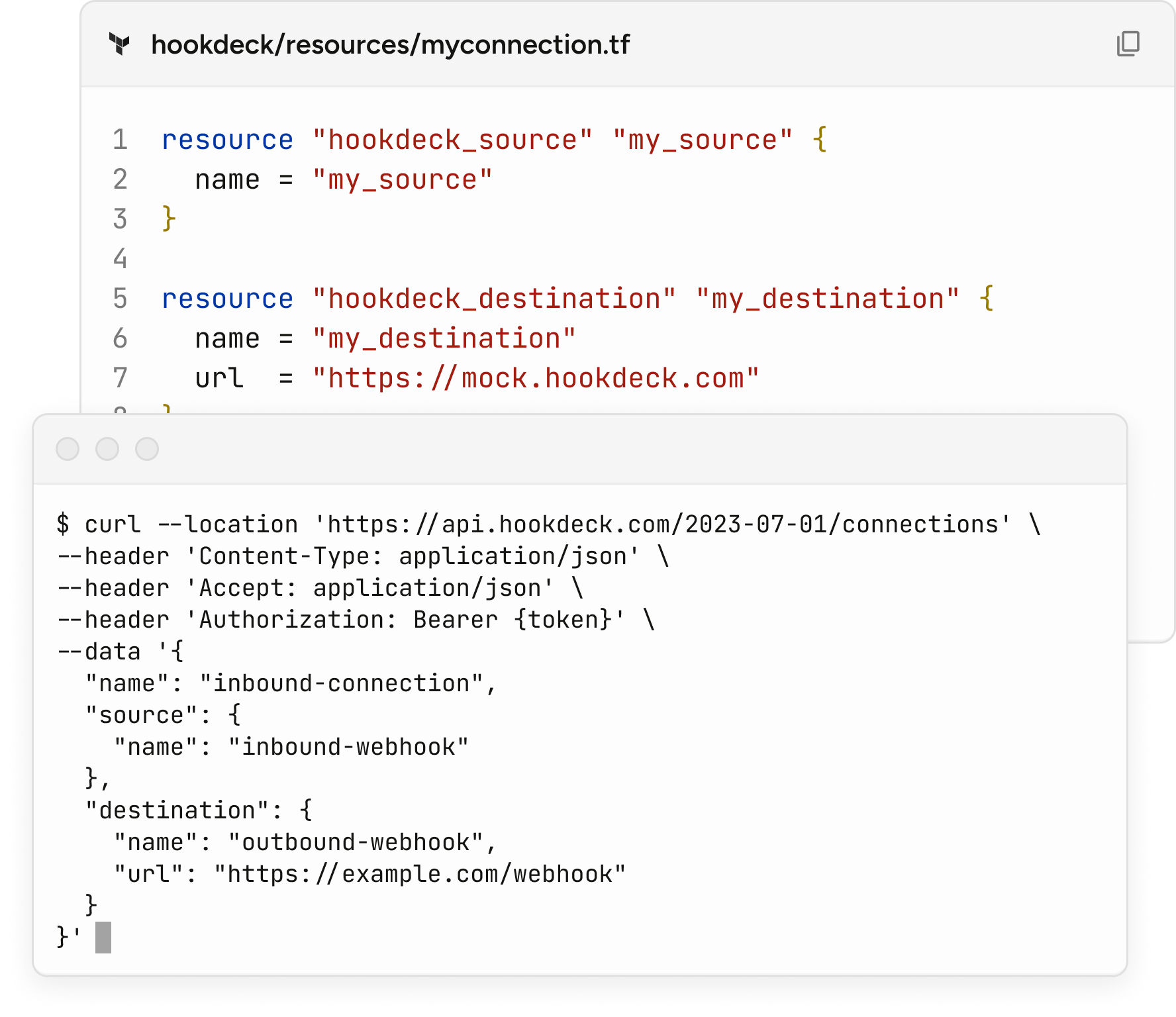Screen dimensions: 1176x1017
Task: Select line number 5 in the gutter
Action: pos(120,299)
